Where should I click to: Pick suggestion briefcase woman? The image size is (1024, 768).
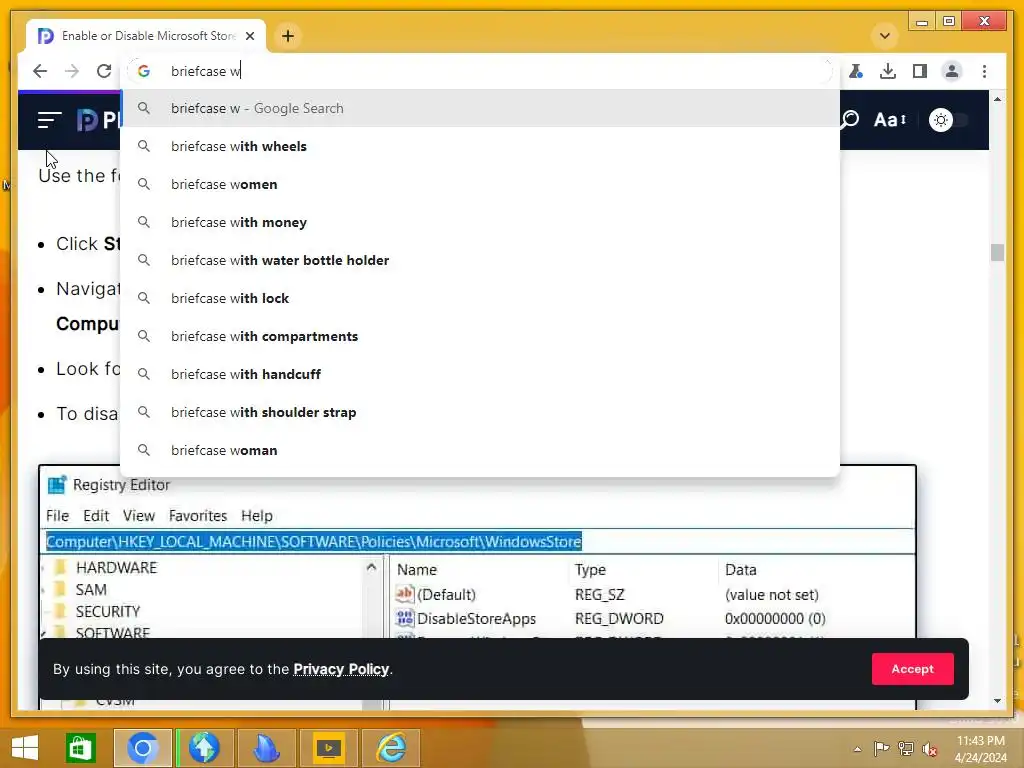tap(480, 450)
